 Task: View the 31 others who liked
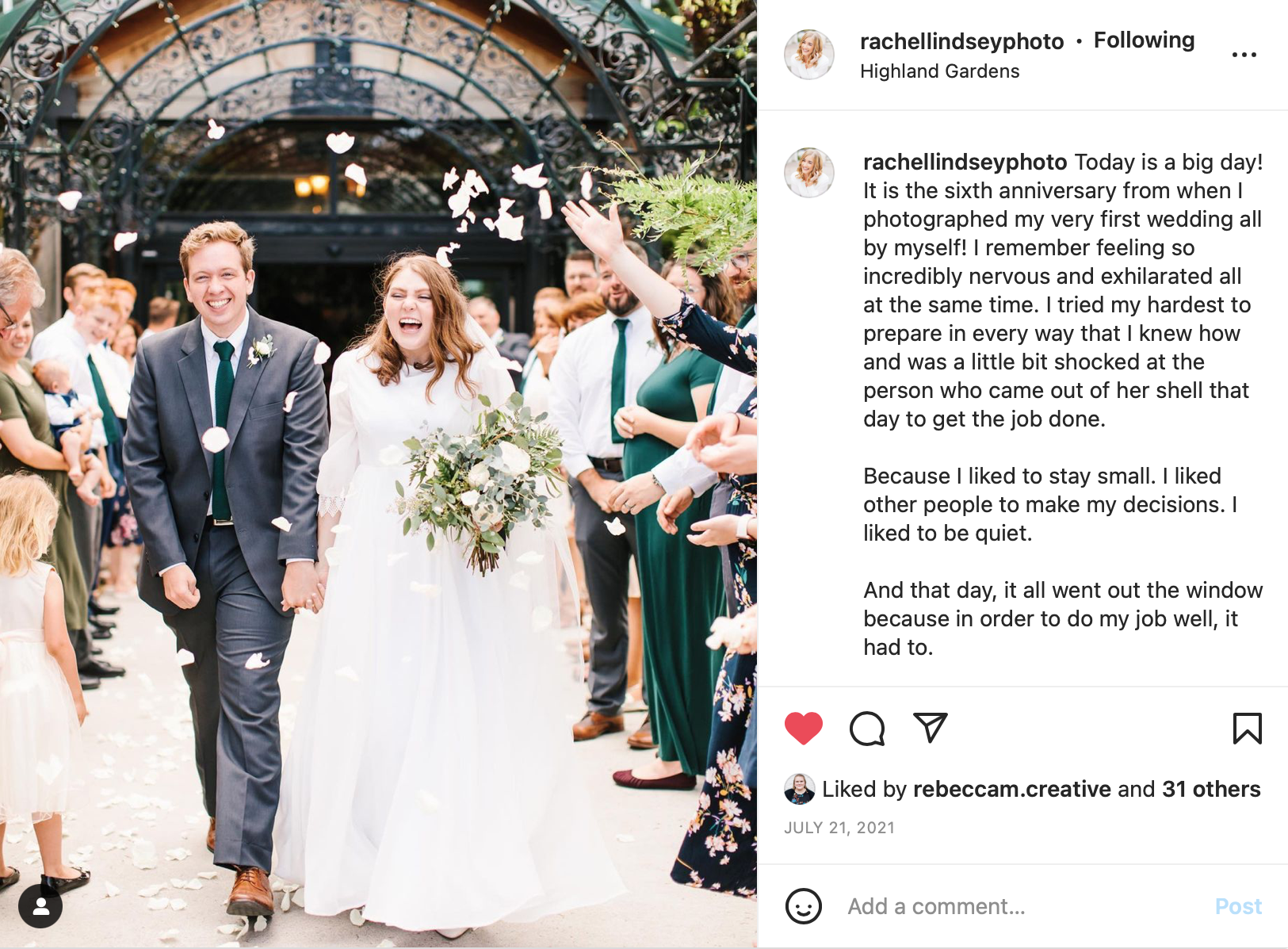[1210, 789]
